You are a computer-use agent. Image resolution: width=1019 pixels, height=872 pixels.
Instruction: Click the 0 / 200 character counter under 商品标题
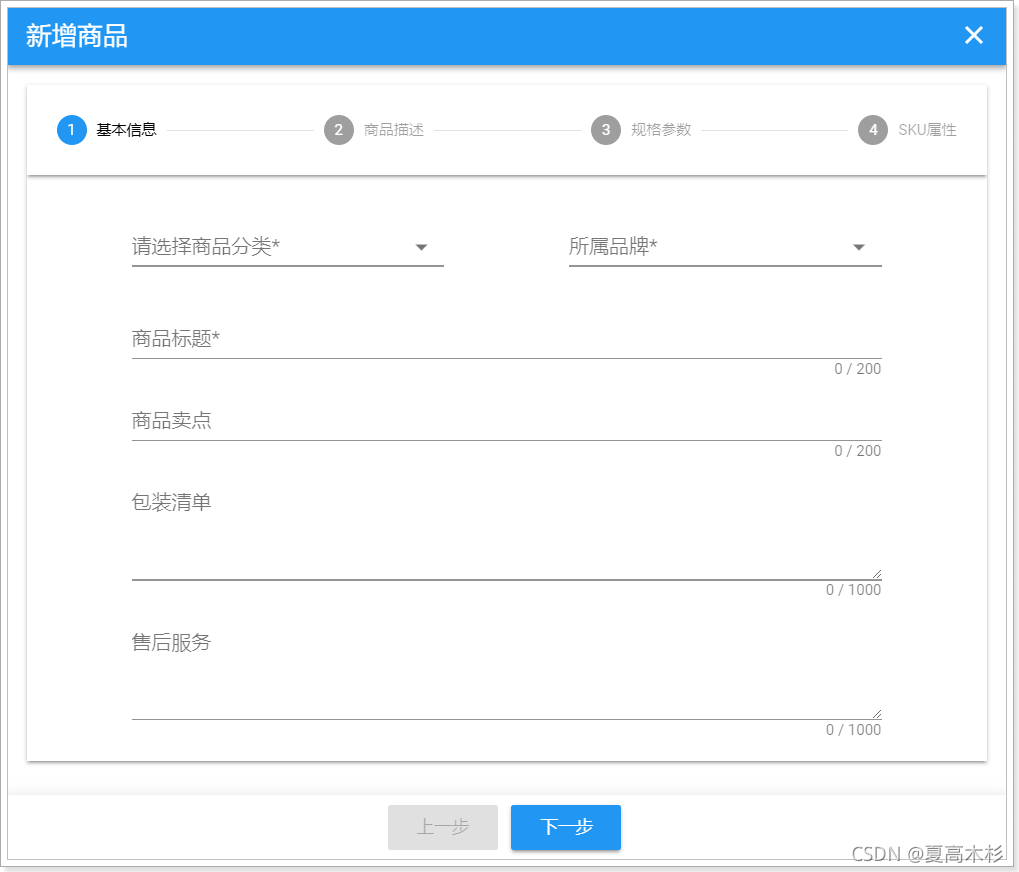856,369
